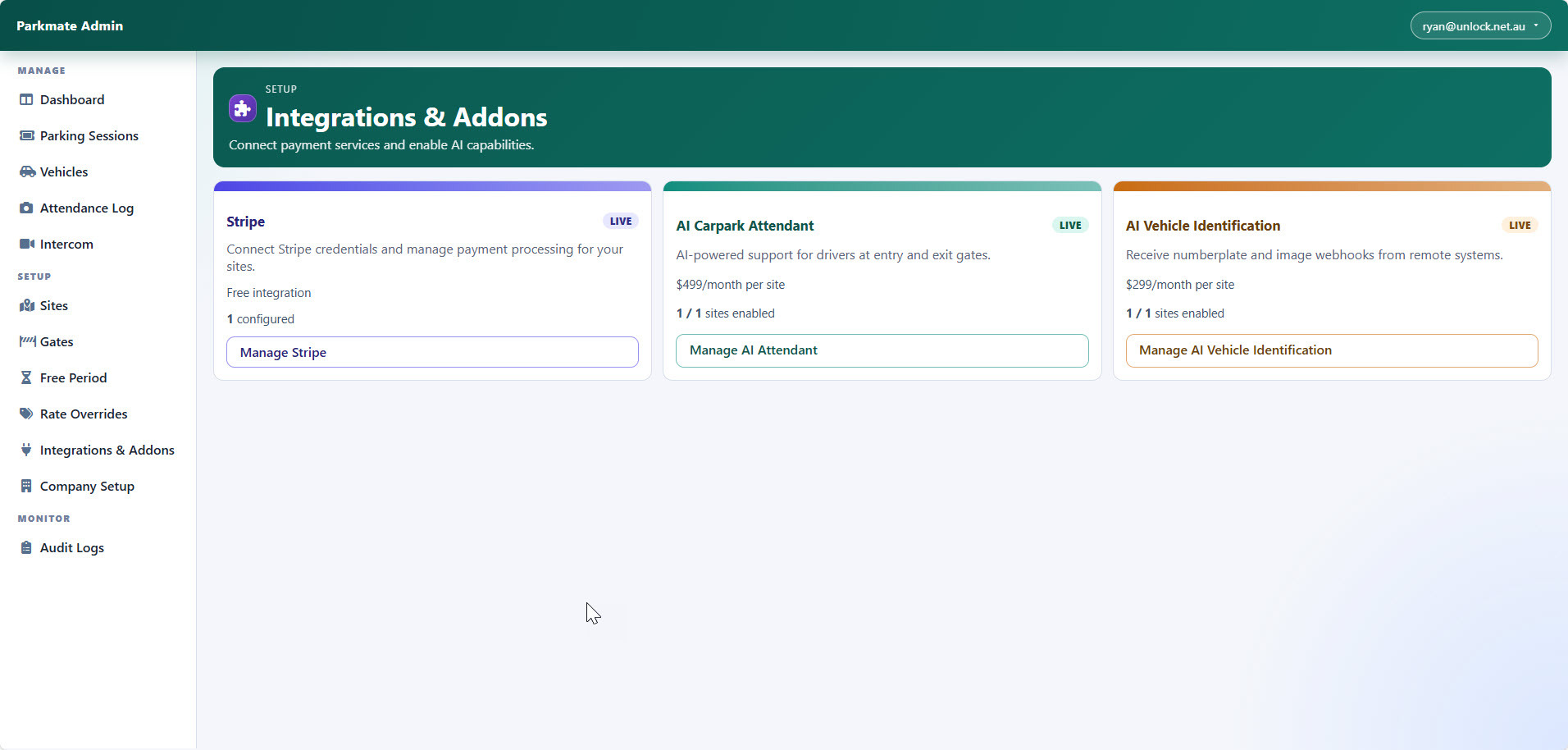Click the Parking Sessions ticket icon
The width and height of the screenshot is (1568, 750).
pos(26,135)
